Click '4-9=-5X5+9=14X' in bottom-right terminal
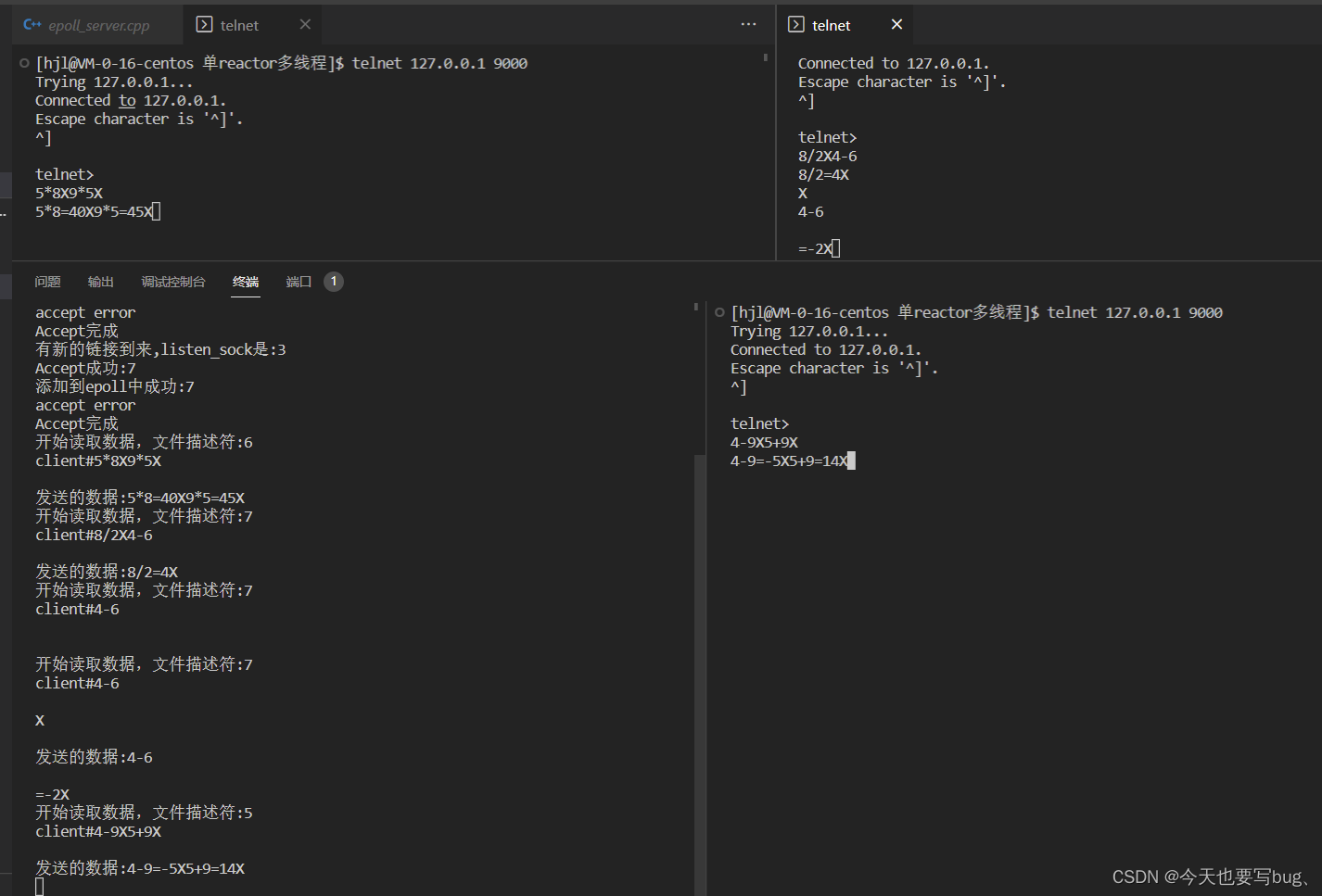The image size is (1322, 896). pyautogui.click(x=789, y=461)
